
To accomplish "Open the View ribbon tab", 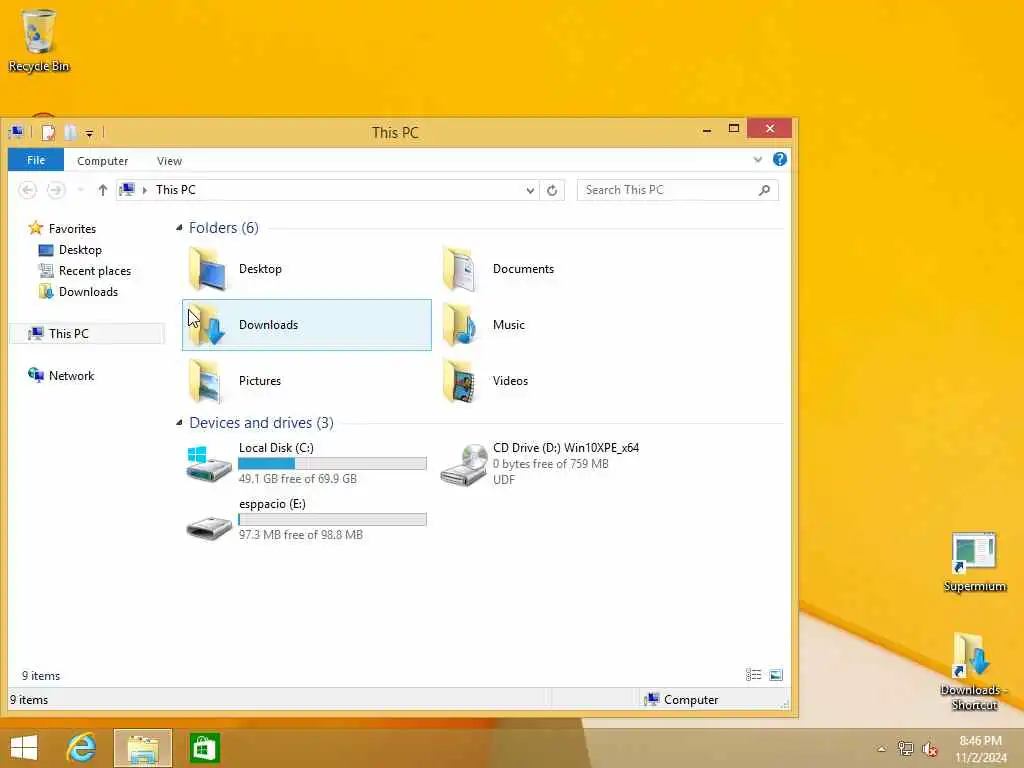I will [x=169, y=161].
